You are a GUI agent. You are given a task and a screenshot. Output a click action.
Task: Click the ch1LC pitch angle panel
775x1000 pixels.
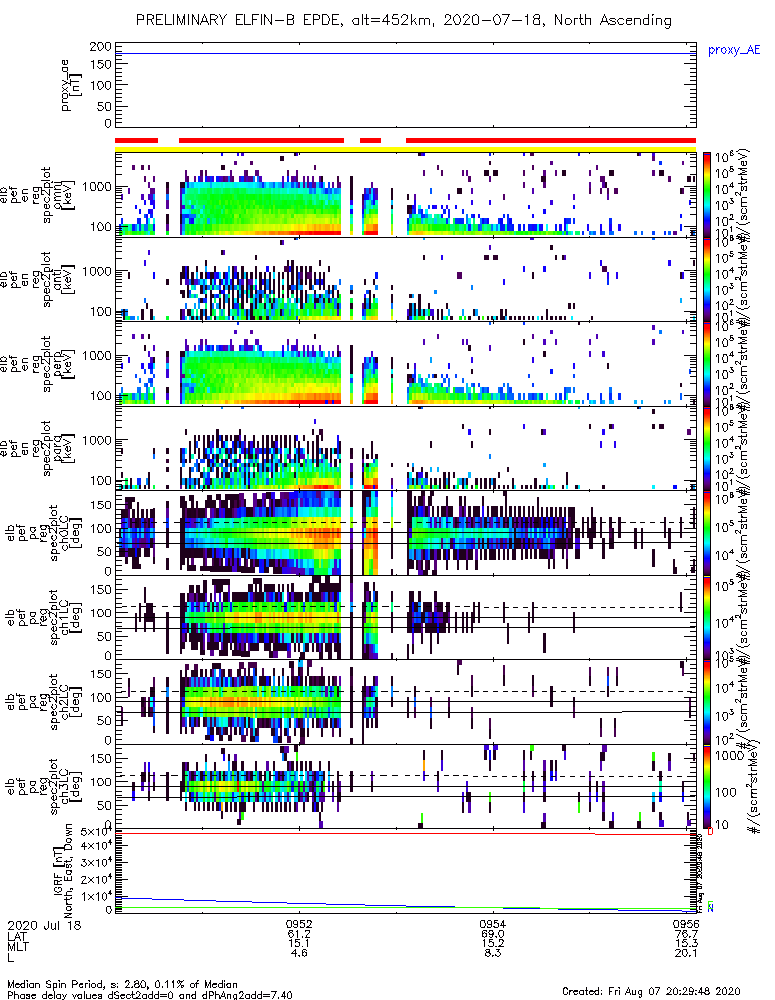(x=405, y=617)
